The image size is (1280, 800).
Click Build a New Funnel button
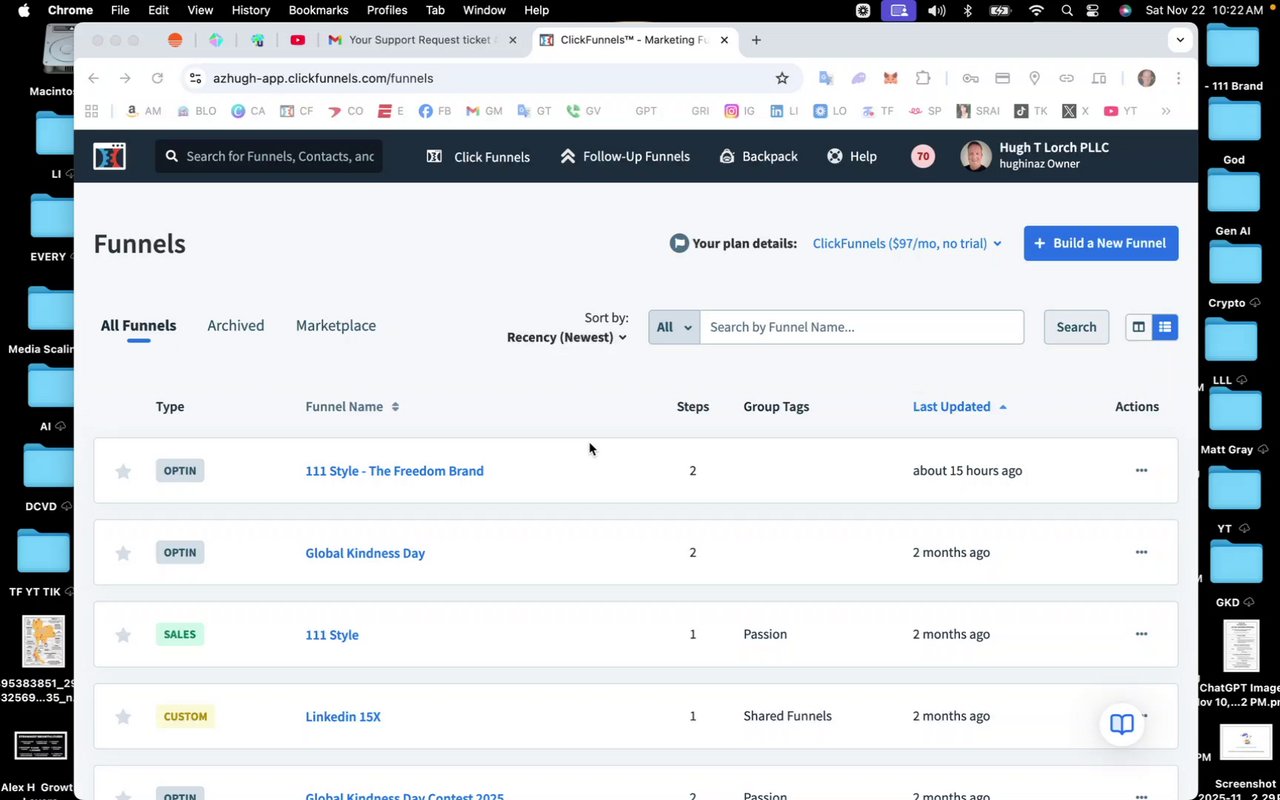[x=1101, y=243]
